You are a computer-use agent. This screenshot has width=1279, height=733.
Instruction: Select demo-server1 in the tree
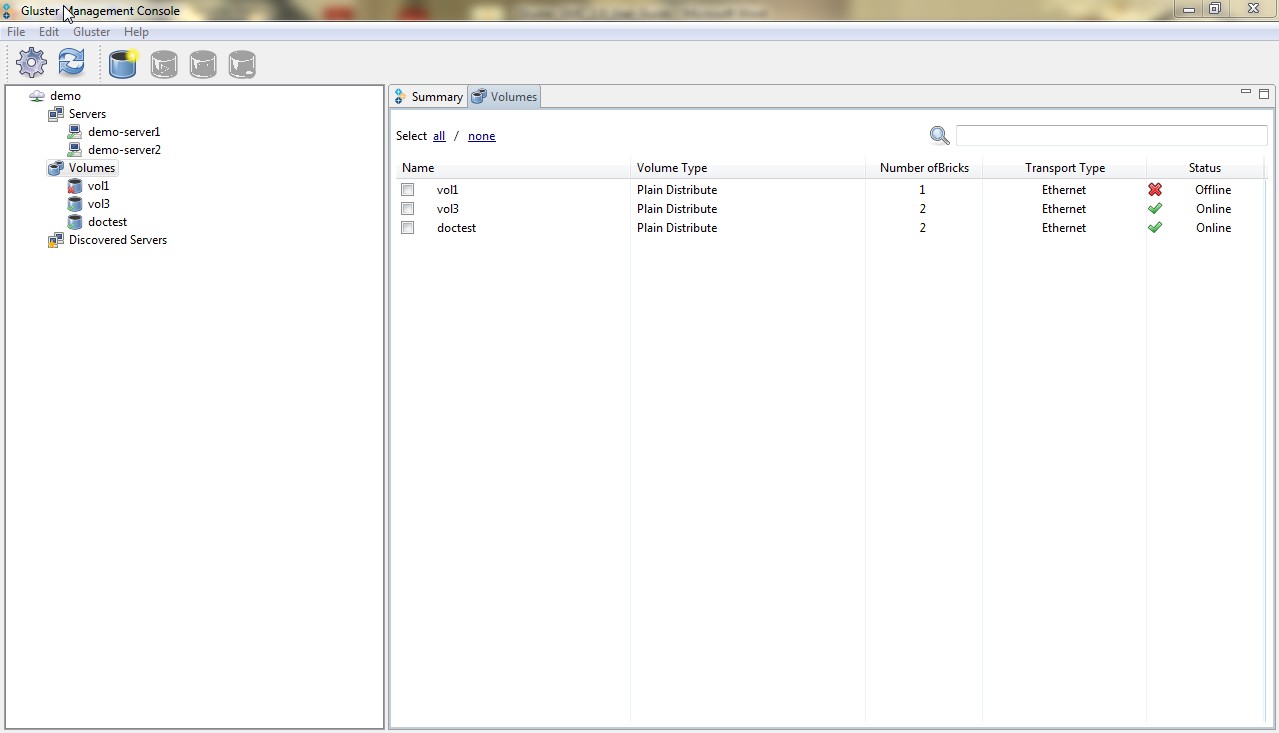pos(123,132)
